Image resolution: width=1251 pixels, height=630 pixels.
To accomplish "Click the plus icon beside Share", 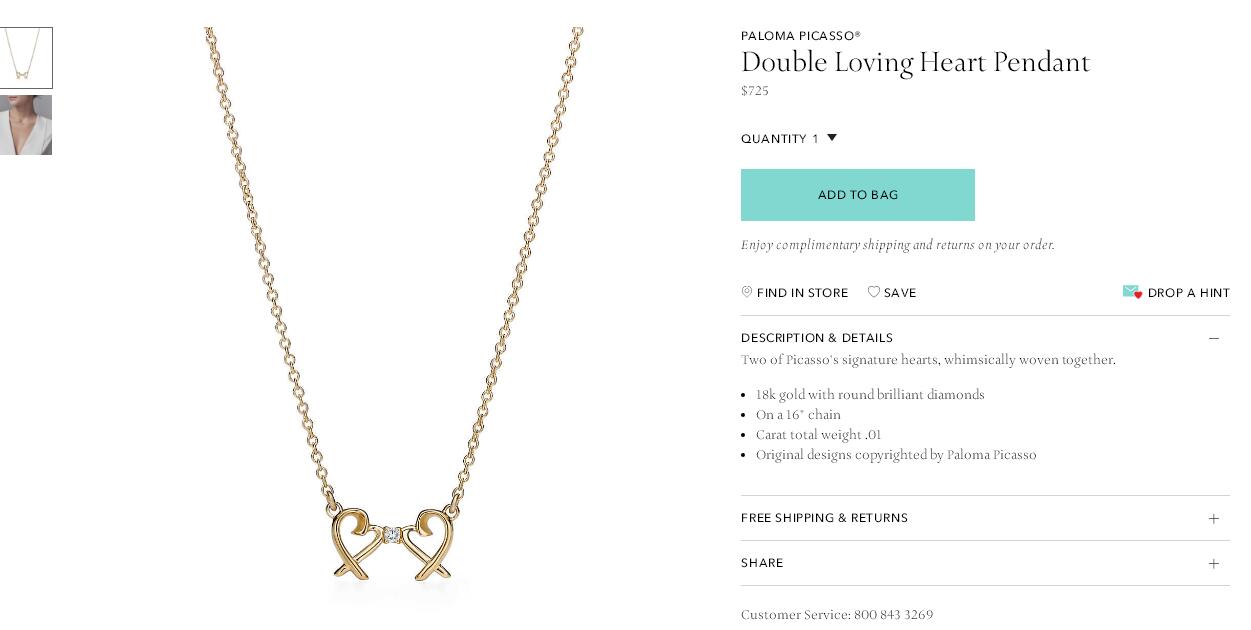I will click(x=1213, y=563).
